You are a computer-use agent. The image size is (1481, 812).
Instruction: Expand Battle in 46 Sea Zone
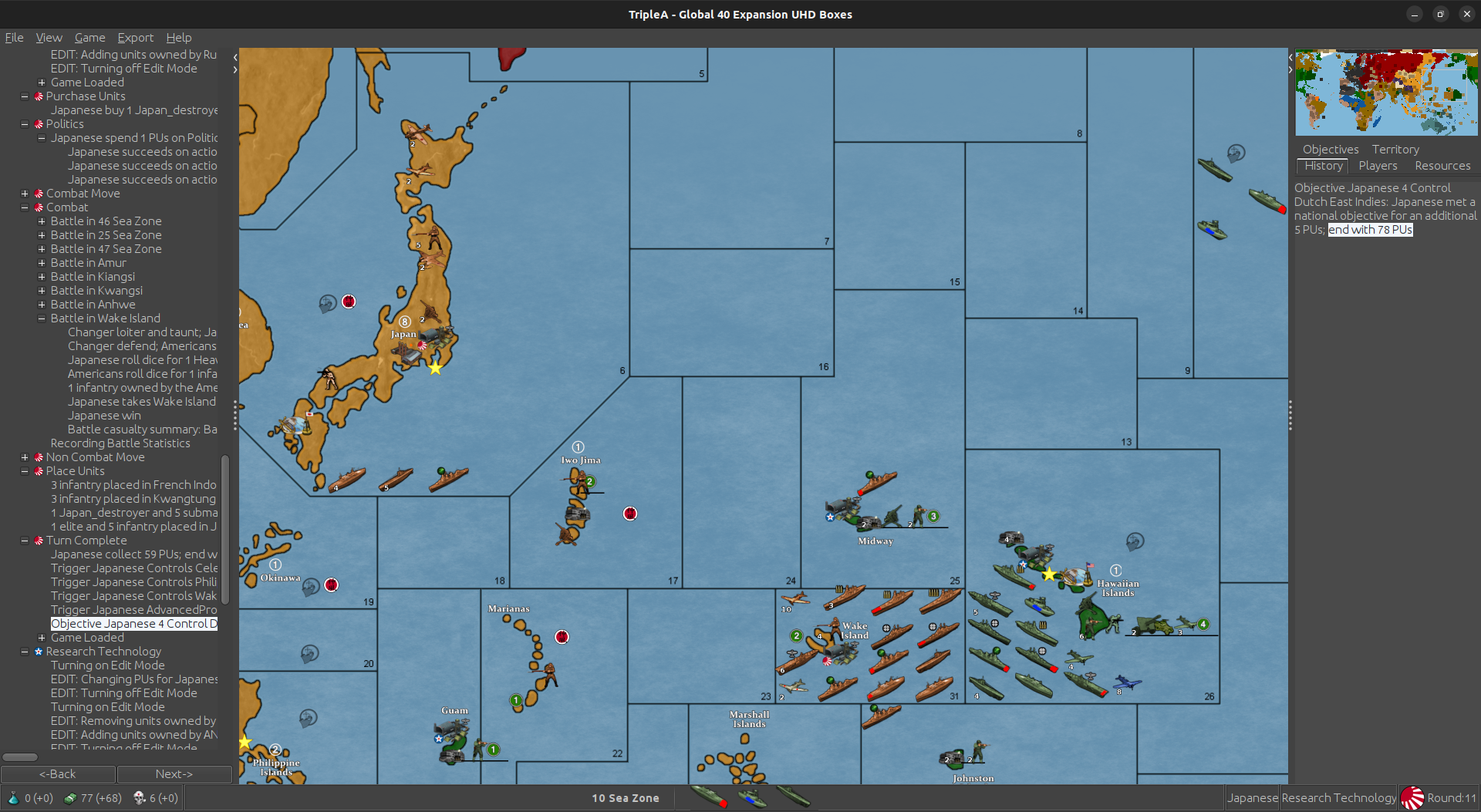pos(42,221)
